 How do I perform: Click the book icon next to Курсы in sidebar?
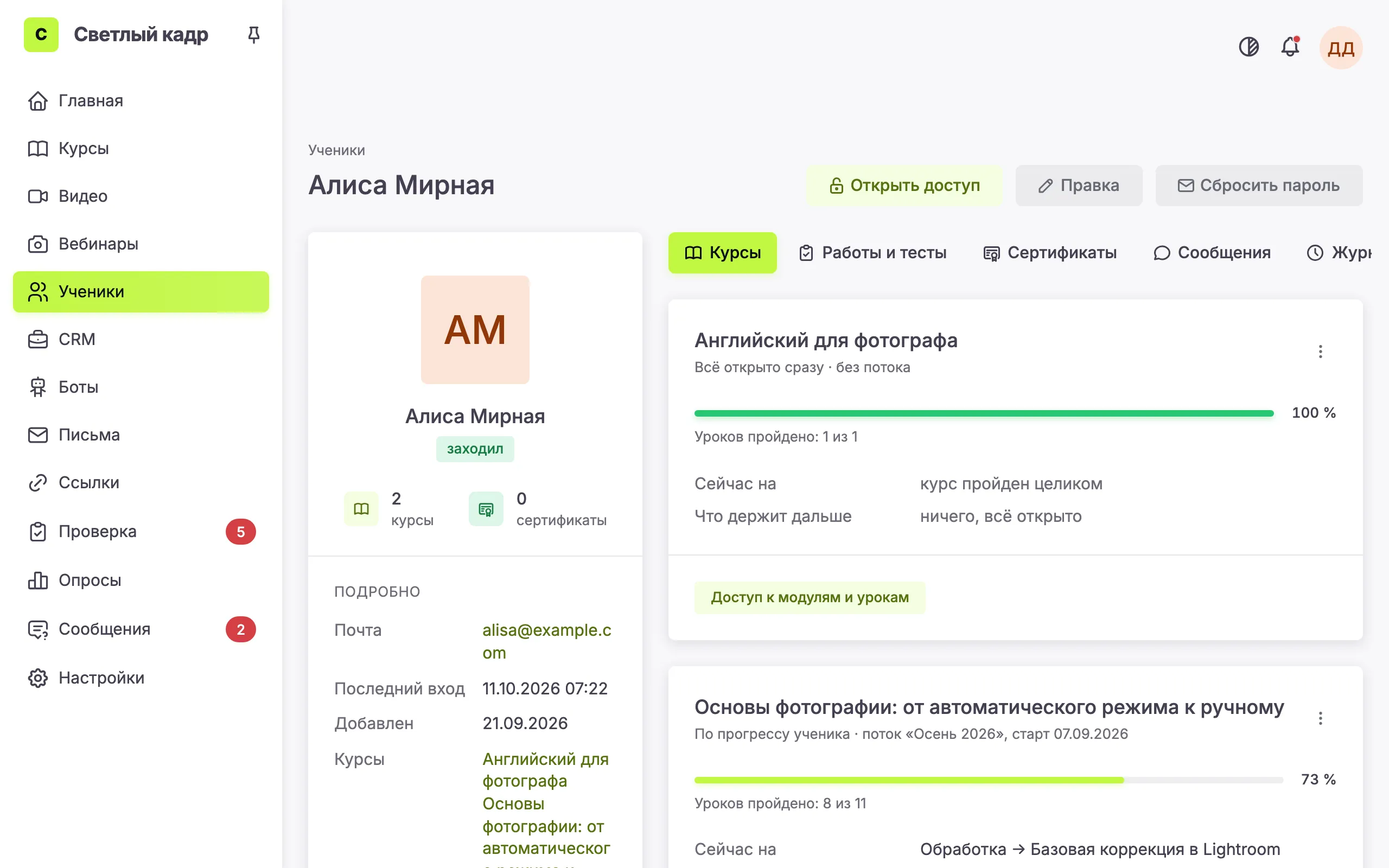point(38,148)
